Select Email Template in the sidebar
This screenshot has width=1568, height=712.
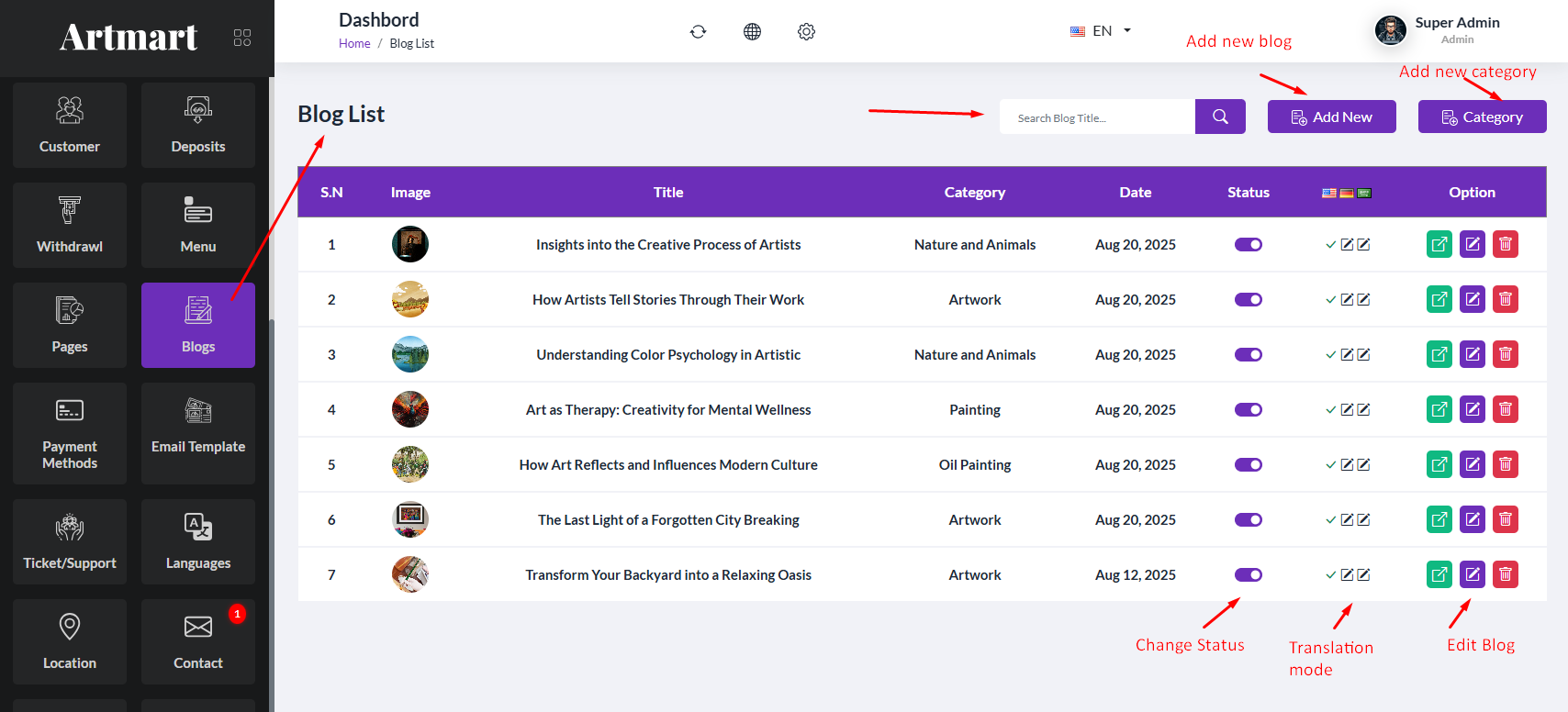pos(198,433)
